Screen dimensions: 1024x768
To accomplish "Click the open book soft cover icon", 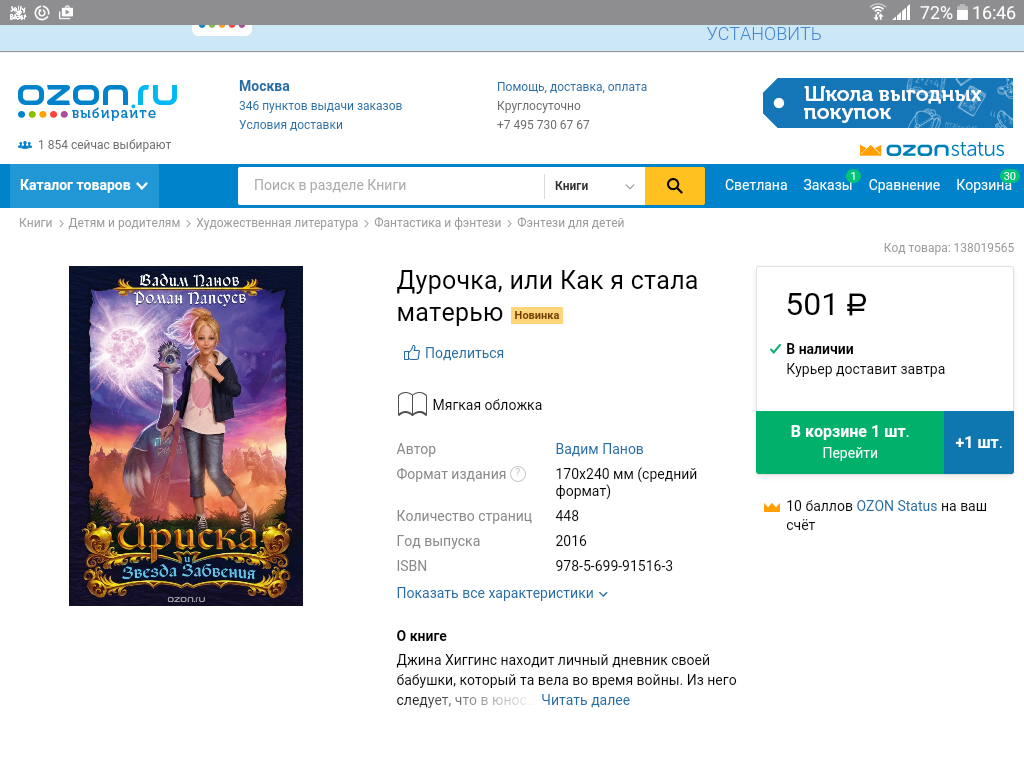I will (412, 405).
